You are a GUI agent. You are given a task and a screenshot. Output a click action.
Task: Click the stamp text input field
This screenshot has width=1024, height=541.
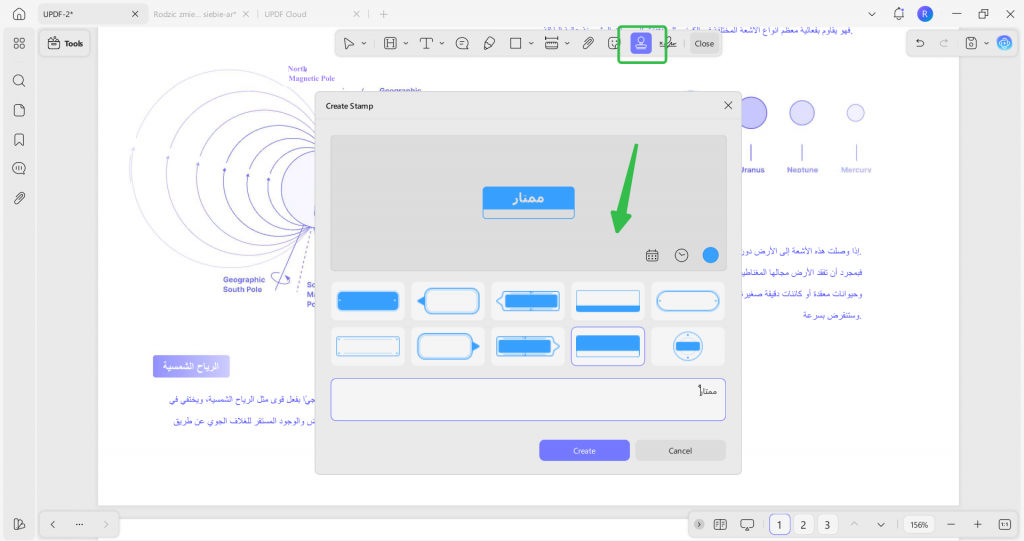[x=528, y=399]
